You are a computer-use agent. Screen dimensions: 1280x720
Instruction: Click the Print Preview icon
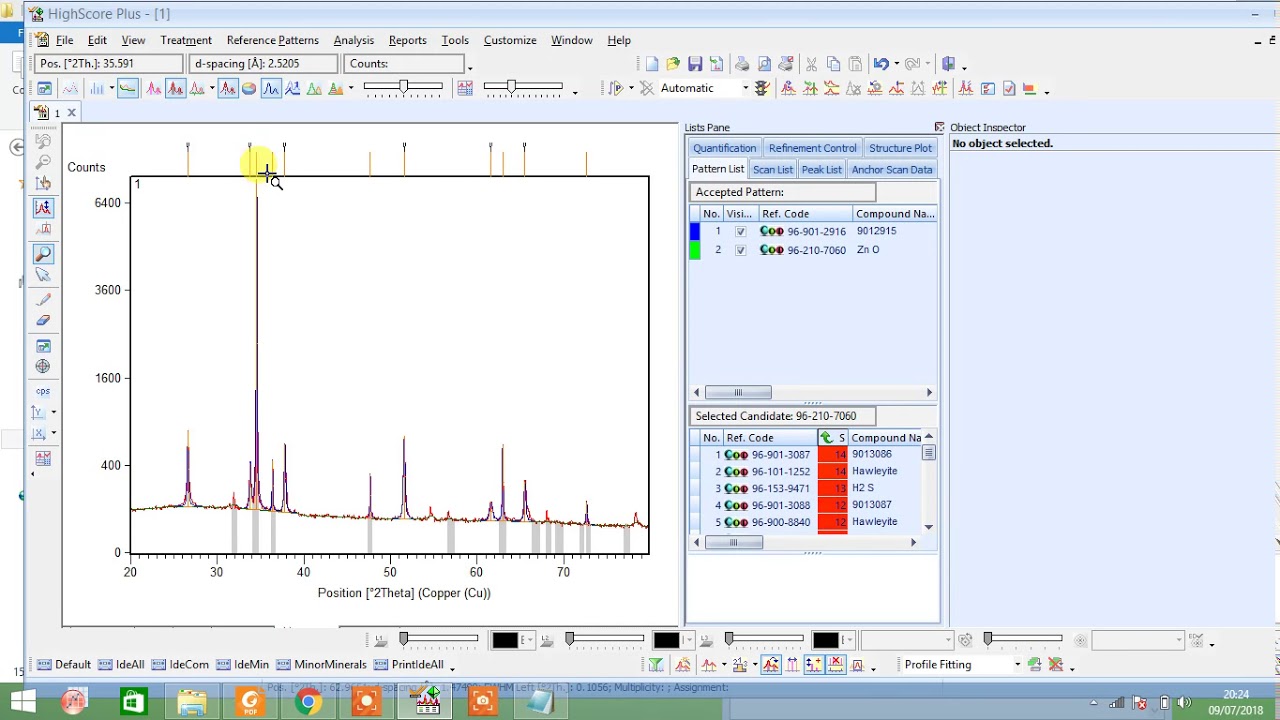[x=764, y=64]
